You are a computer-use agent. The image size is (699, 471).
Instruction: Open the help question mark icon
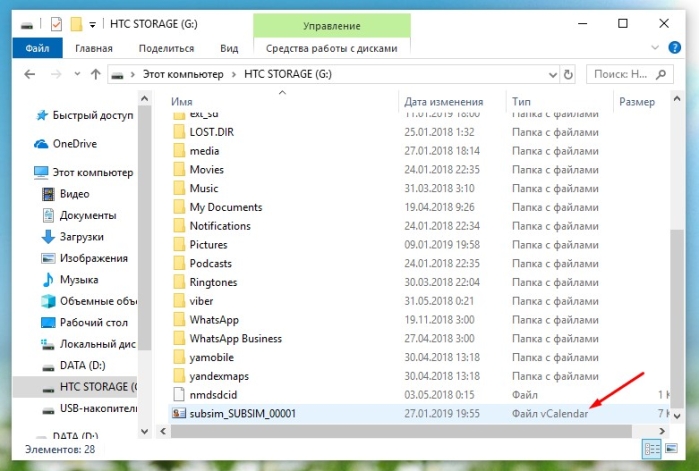(674, 47)
